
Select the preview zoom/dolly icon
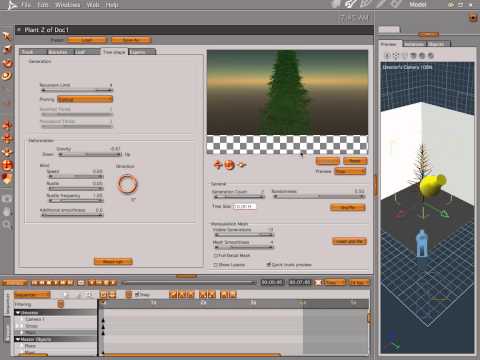(x=242, y=165)
